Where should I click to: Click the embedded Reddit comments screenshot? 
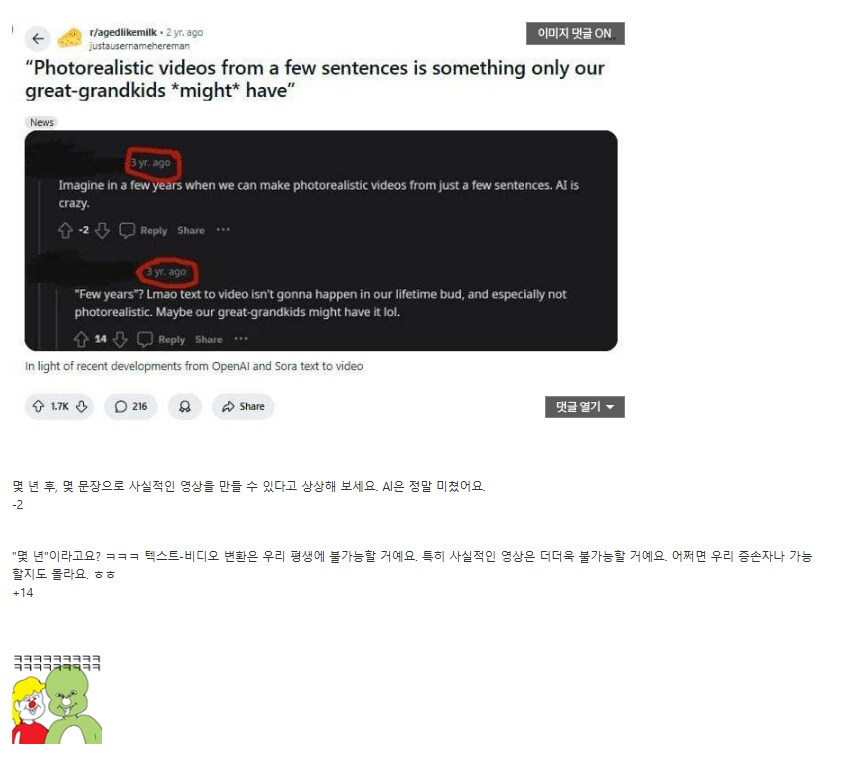pyautogui.click(x=321, y=241)
